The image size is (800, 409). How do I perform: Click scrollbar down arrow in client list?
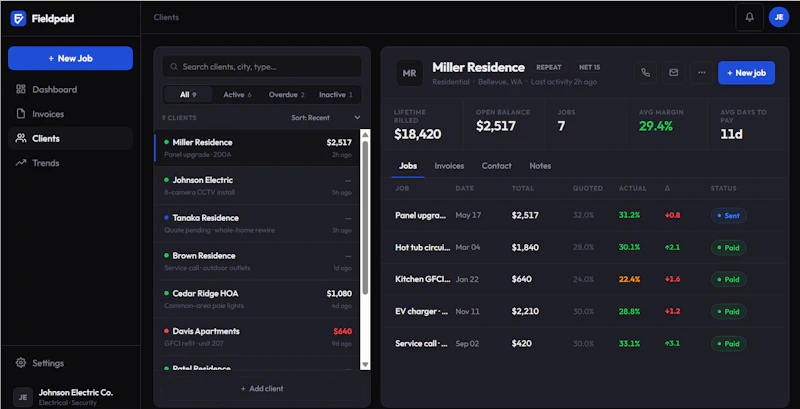[x=365, y=365]
